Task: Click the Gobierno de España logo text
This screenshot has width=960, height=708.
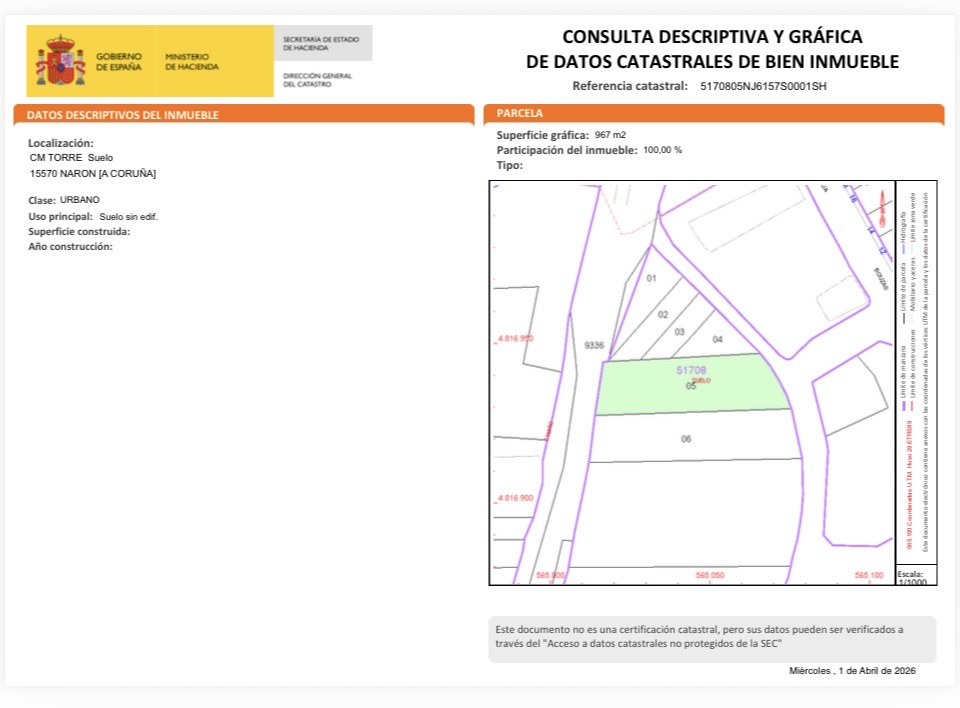Action: coord(119,62)
